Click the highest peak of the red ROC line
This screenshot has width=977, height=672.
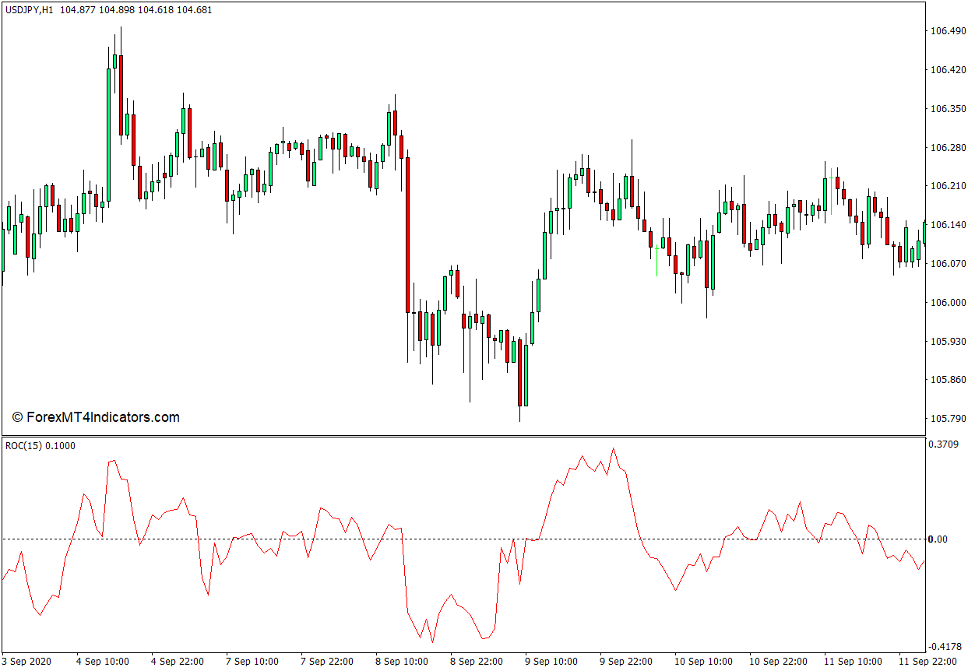pos(613,449)
